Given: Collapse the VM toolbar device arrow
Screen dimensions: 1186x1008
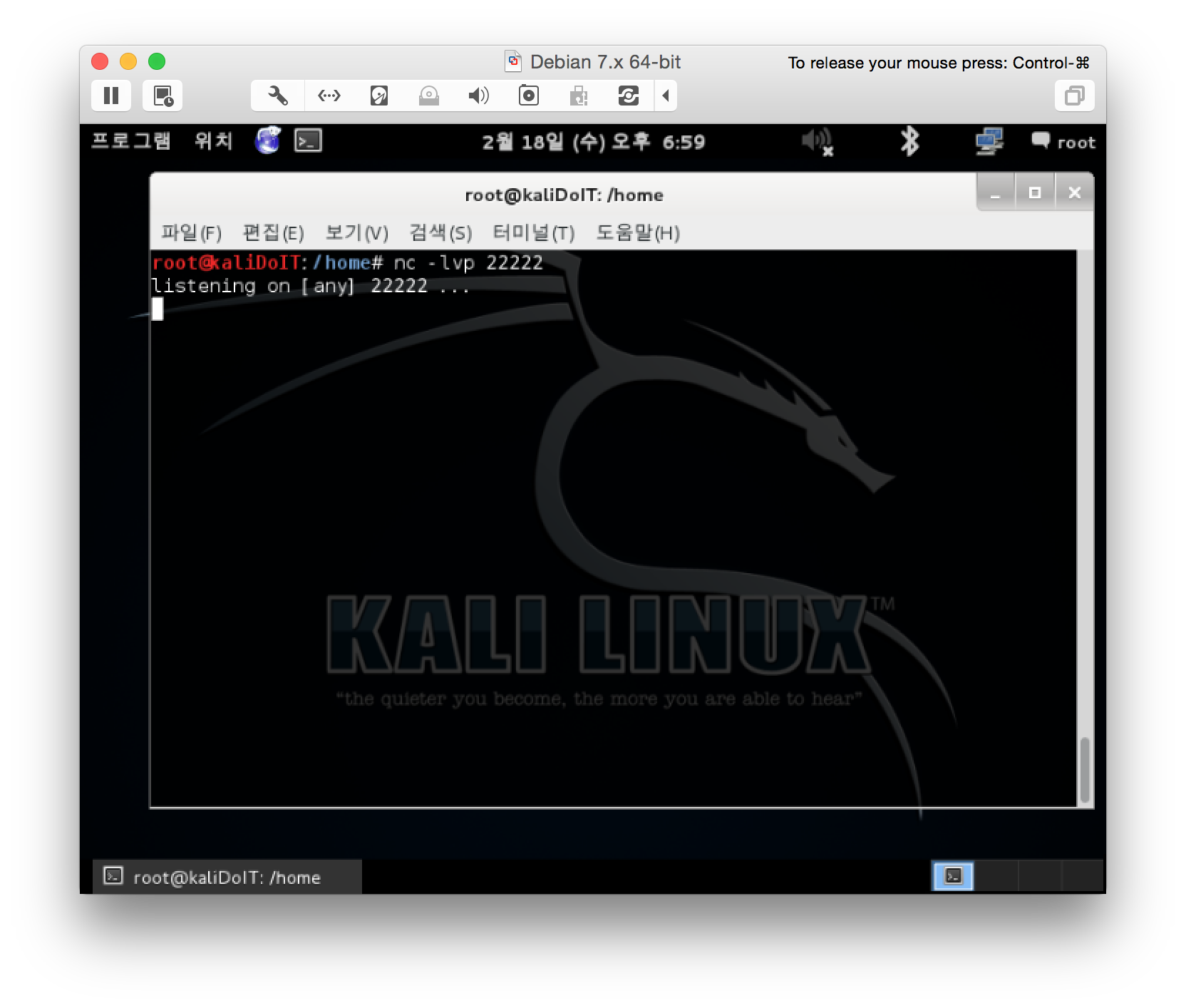Looking at the screenshot, I should pos(666,96).
